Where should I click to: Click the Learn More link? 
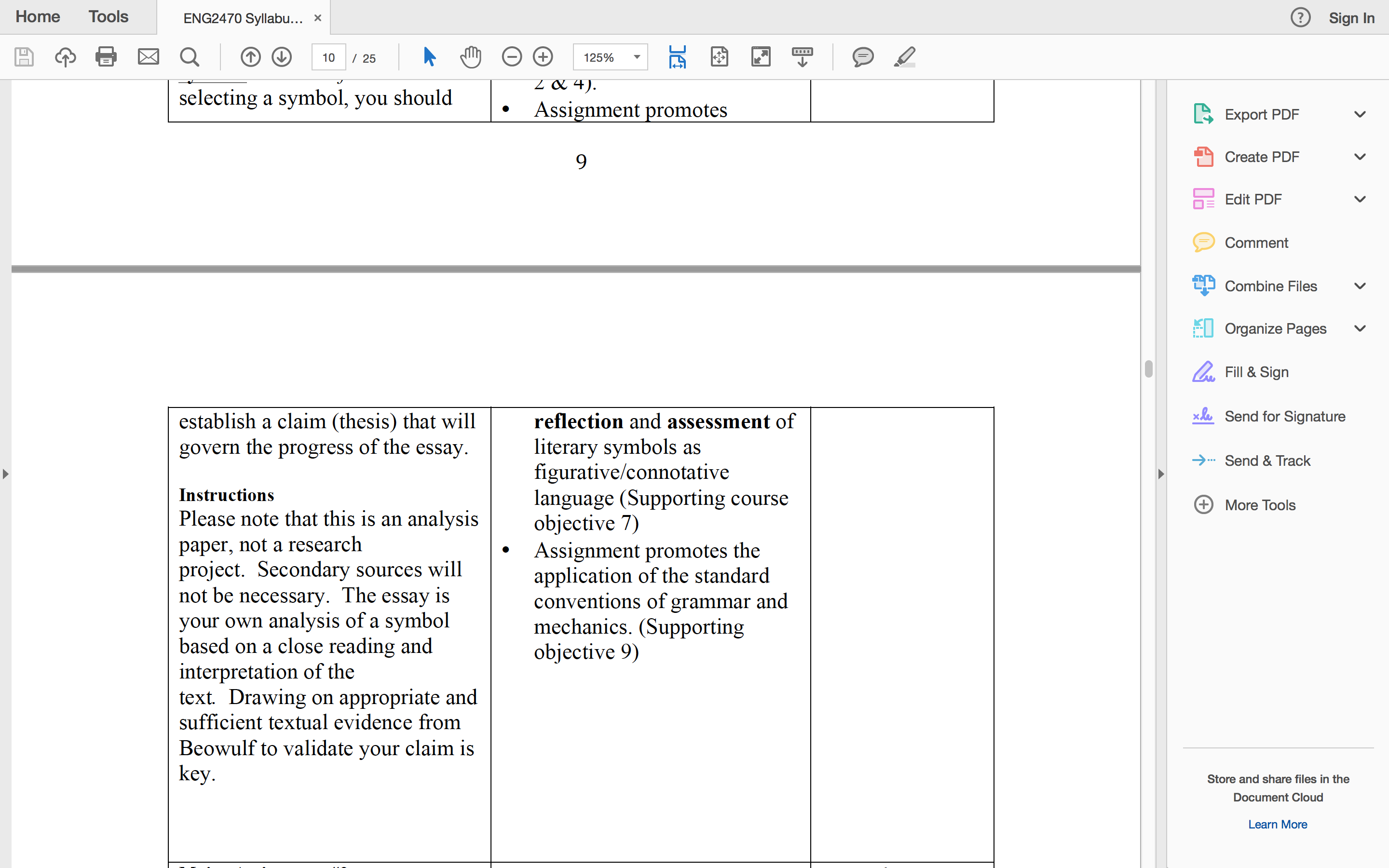[x=1277, y=825]
